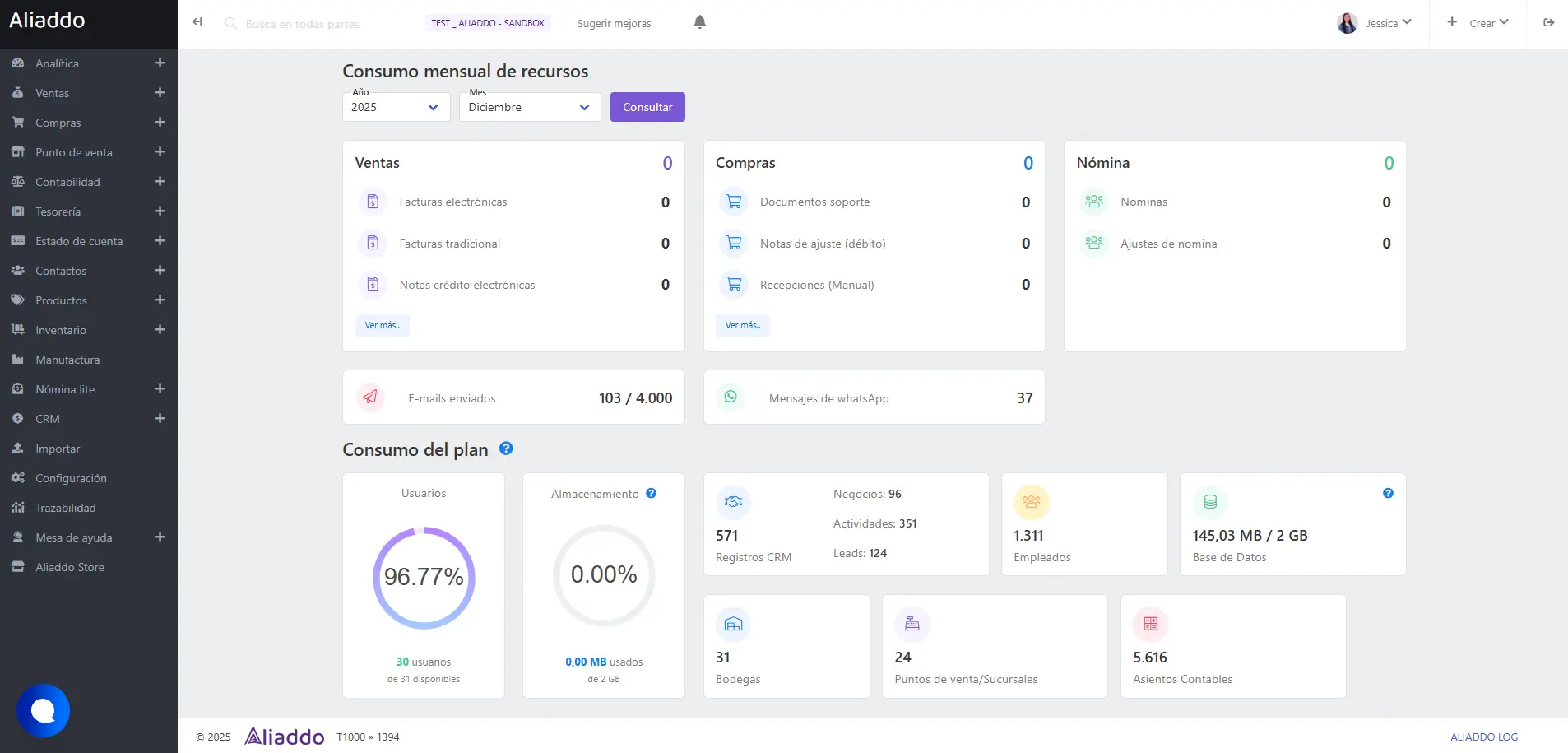This screenshot has height=753, width=1568.
Task: Click Ver más in the Ventas card
Action: (382, 325)
